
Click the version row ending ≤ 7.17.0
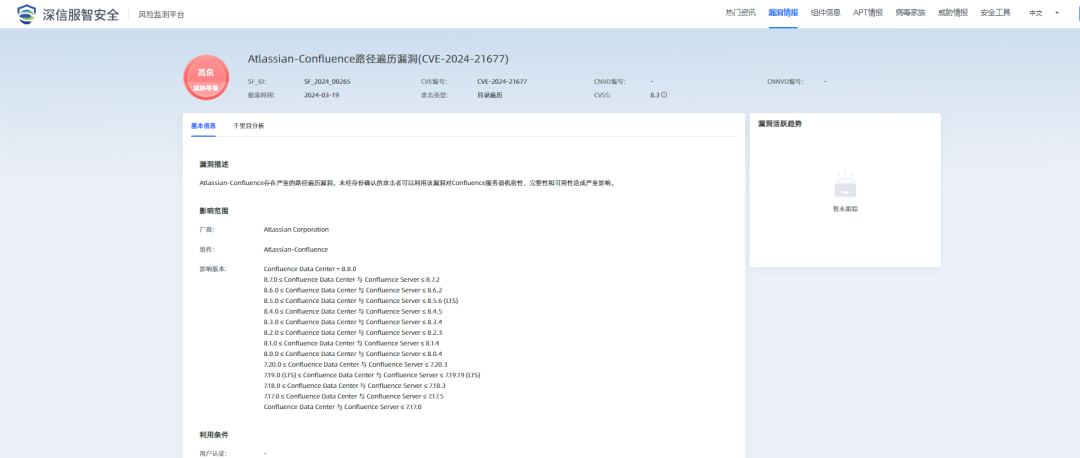(x=342, y=407)
